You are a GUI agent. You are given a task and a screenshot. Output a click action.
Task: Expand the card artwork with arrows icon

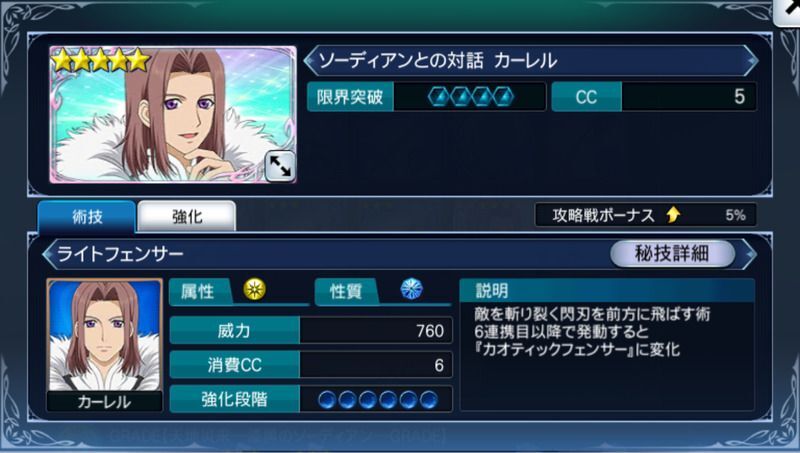tap(280, 166)
